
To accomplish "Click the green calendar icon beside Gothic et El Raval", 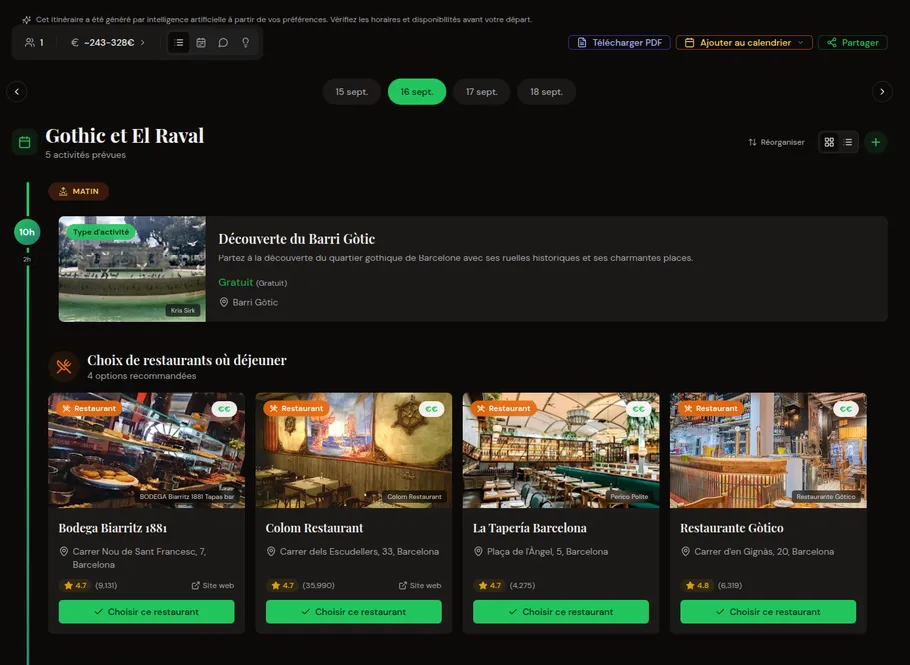I will [24, 142].
